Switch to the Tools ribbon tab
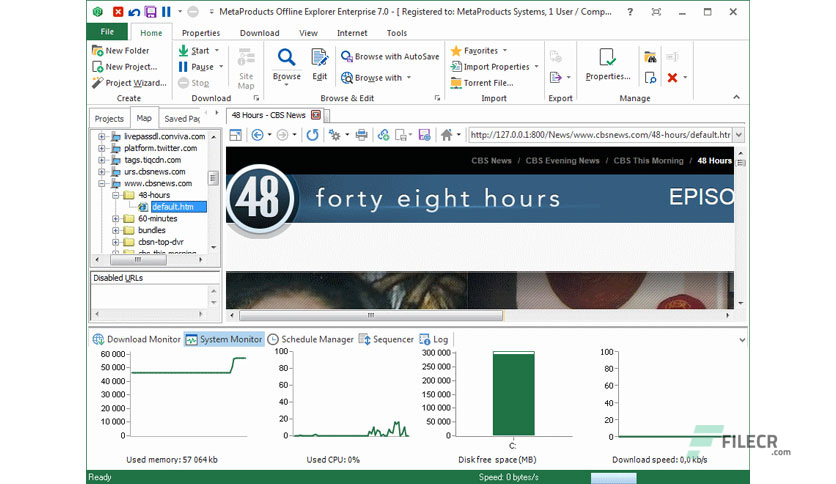This screenshot has width=836, height=484. pos(397,33)
